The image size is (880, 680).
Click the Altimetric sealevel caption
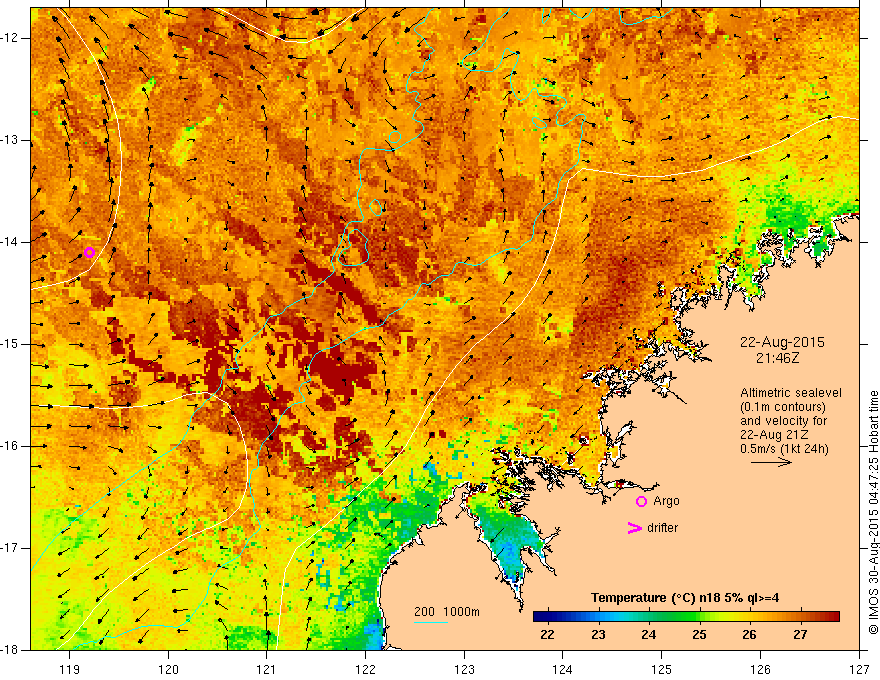point(791,393)
